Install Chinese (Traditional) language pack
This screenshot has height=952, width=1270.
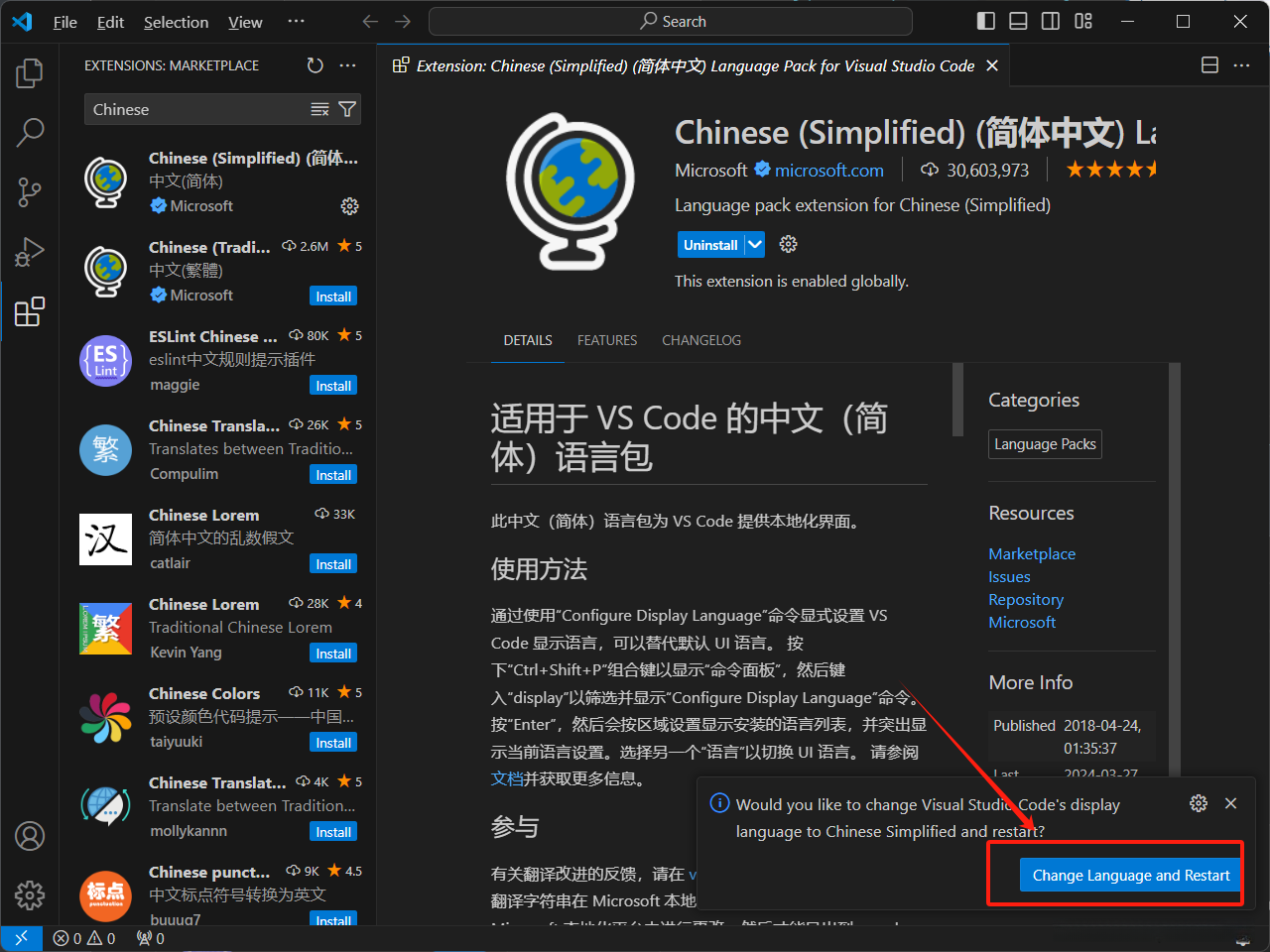coord(333,297)
